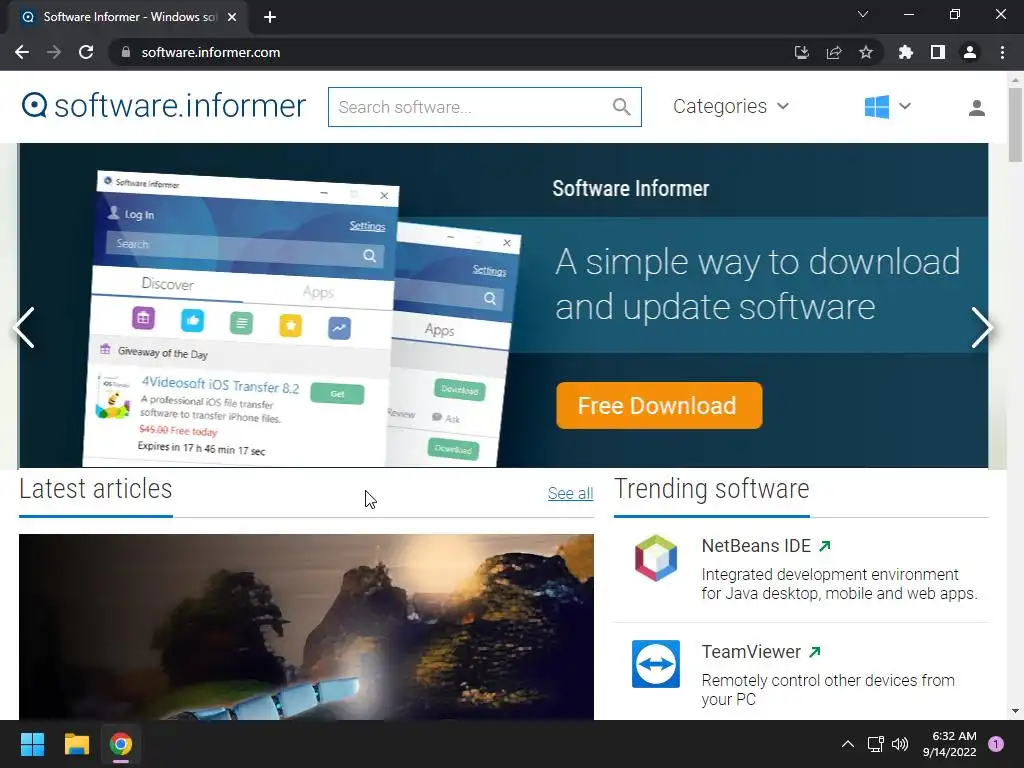
Task: Expand the platform selector chevron
Action: [x=904, y=106]
